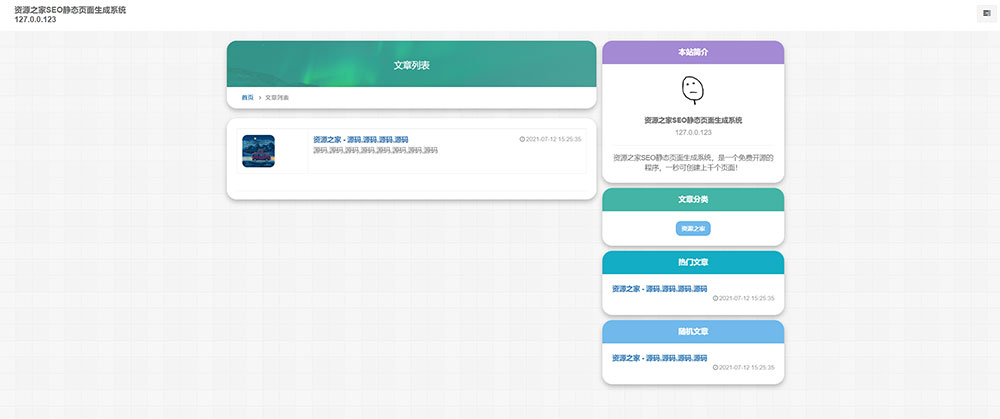
Task: Click the clock icon under 随机文章 entry
Action: click(715, 367)
